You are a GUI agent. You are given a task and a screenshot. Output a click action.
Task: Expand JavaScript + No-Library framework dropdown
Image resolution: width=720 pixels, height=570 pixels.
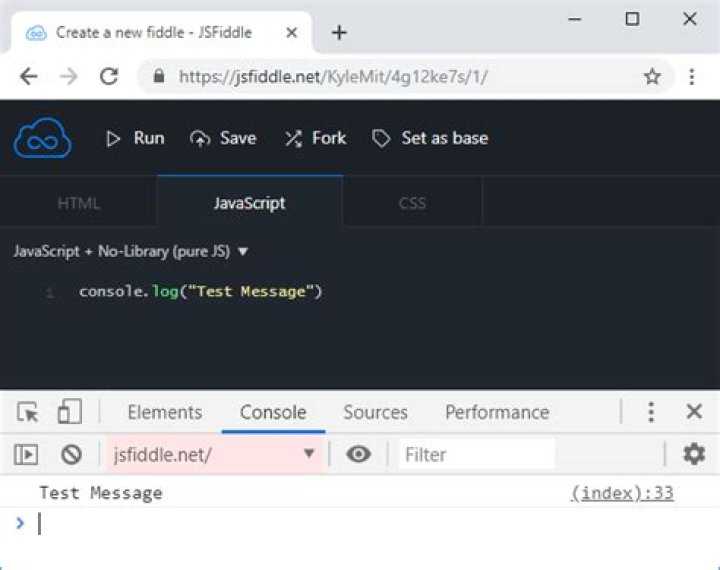click(x=131, y=251)
